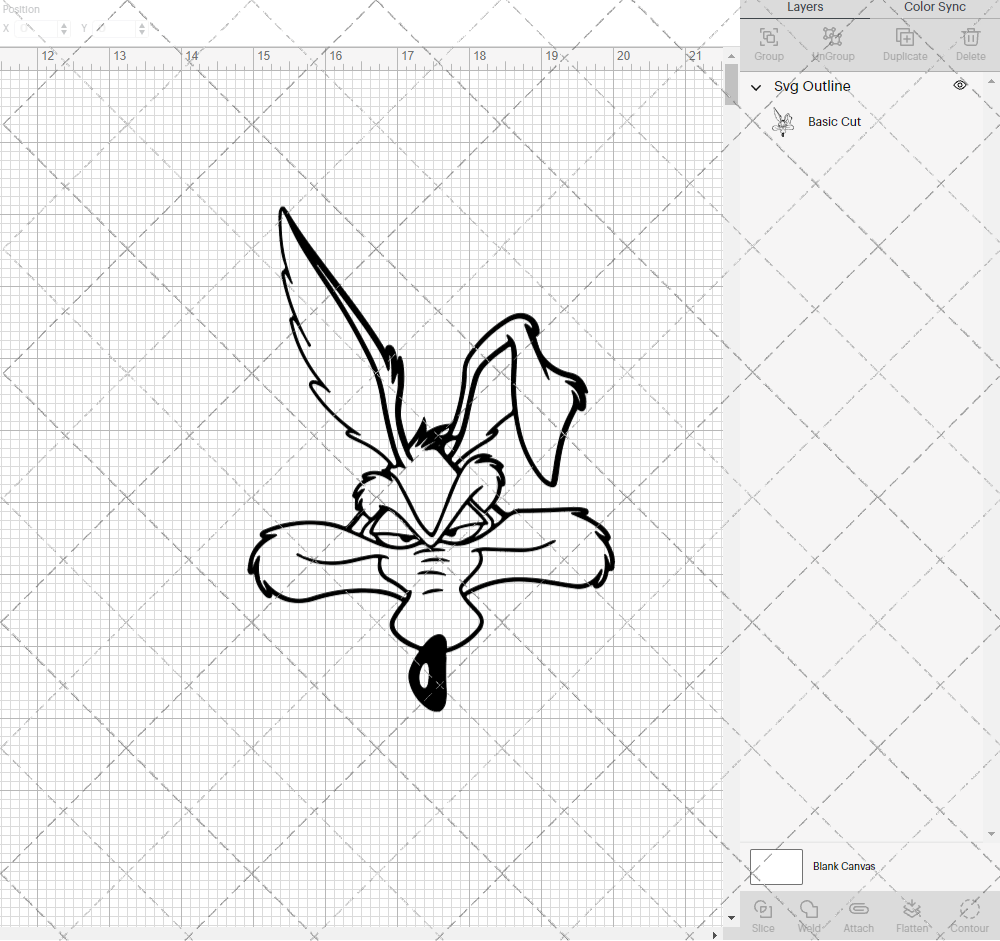This screenshot has height=941, width=1000.
Task: Hide the Svg Outline layer
Action: pyautogui.click(x=959, y=86)
